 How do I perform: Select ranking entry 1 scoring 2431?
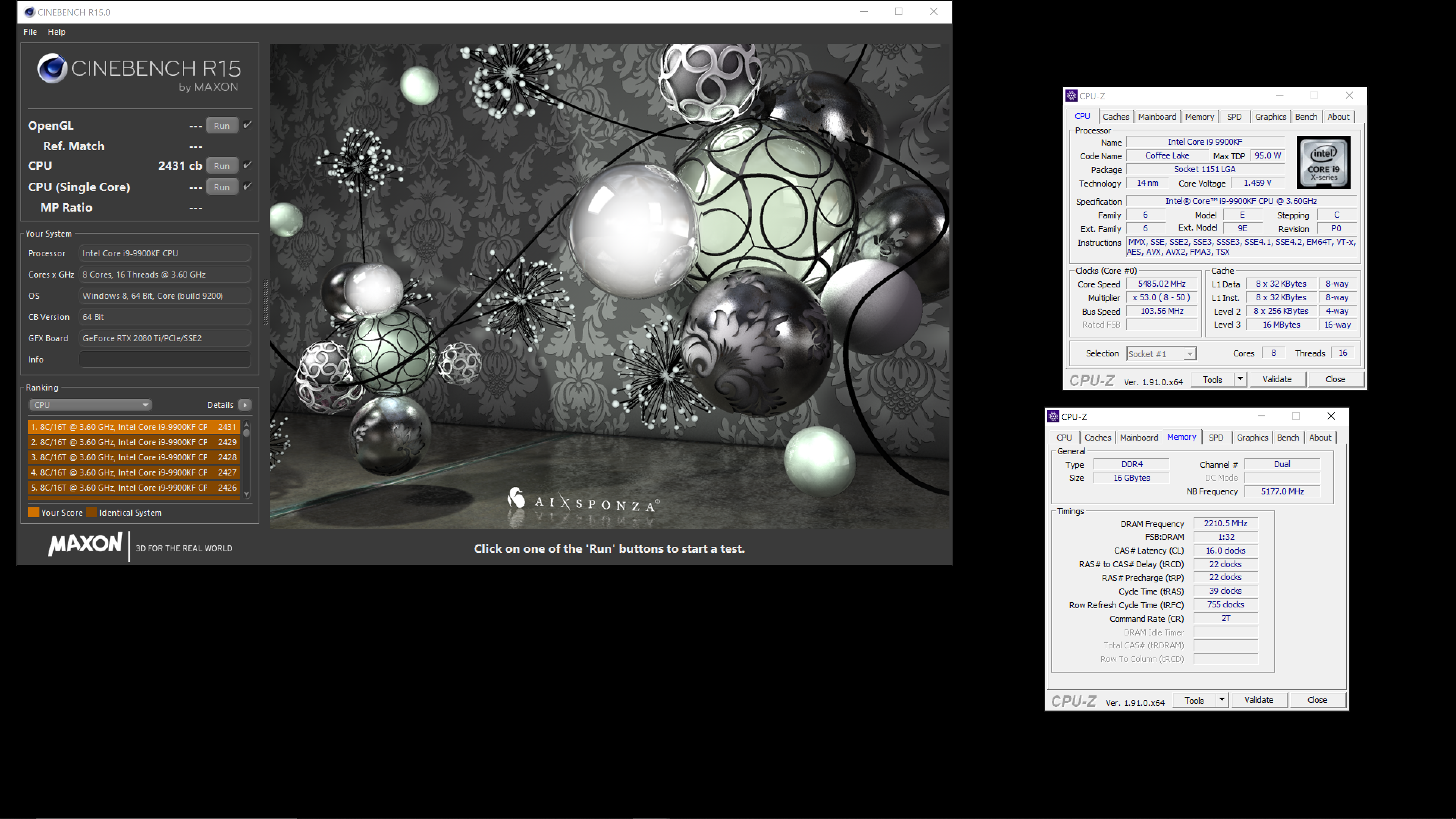tap(134, 427)
